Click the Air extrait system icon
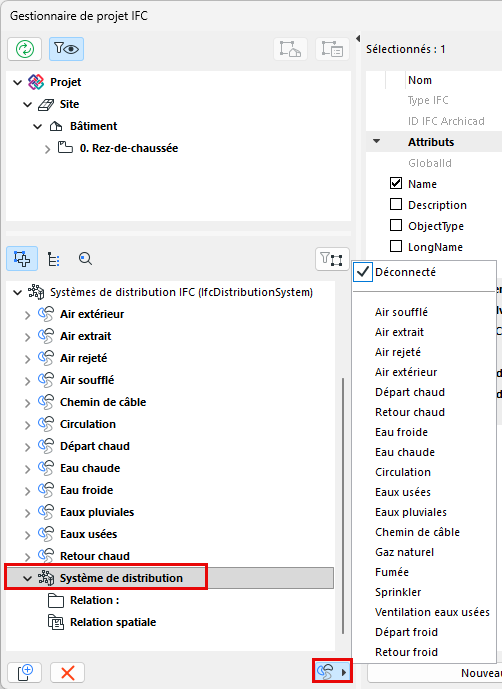 point(46,336)
